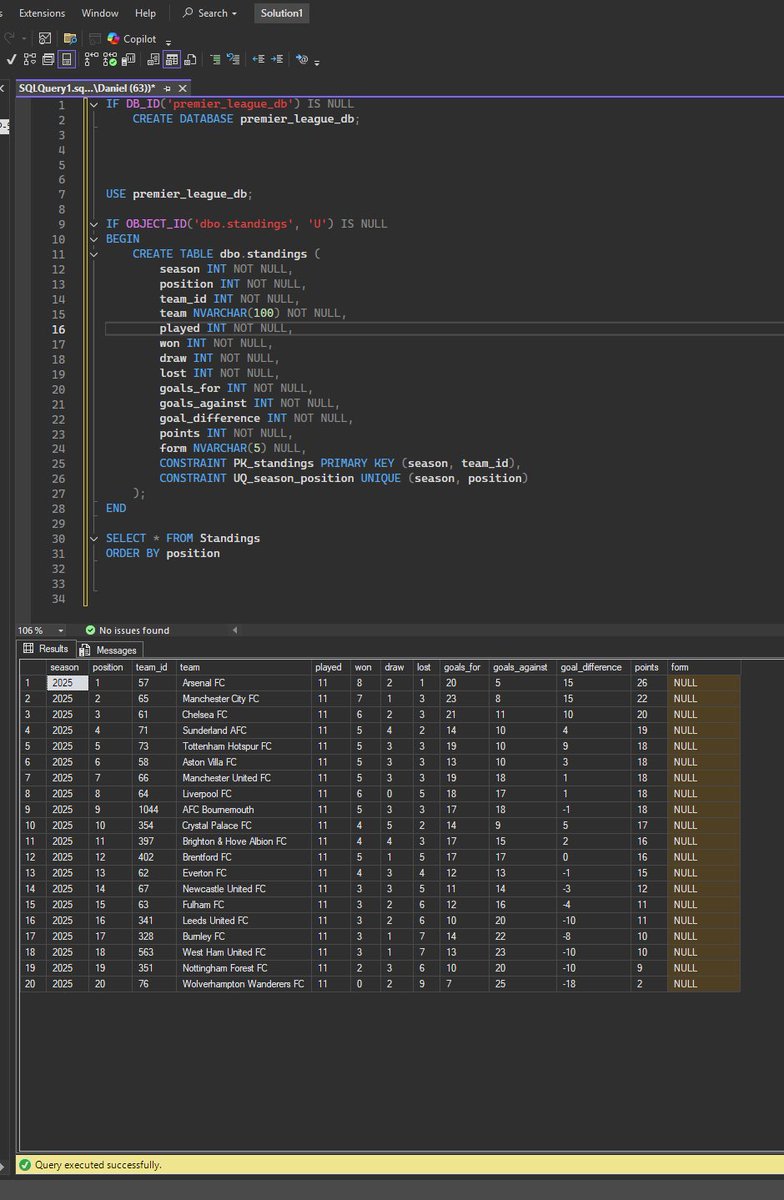Select the Nottingham Forest FC cell
The width and height of the screenshot is (784, 1200).
pyautogui.click(x=244, y=968)
